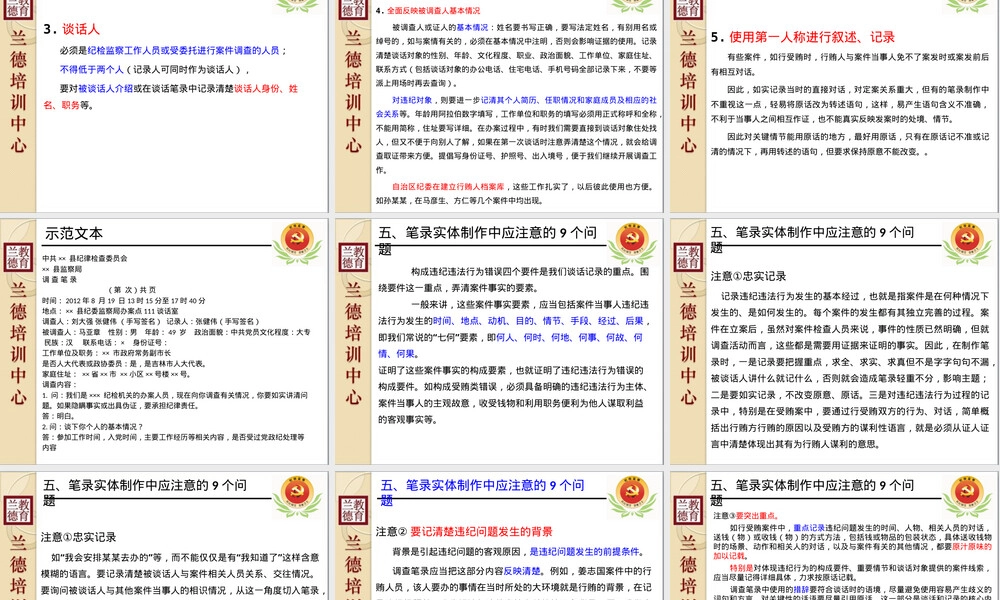Viewport: 1000px width, 600px height.
Task: Click the blue text '是违纪问题发生的前提条件'
Action: tap(585, 552)
